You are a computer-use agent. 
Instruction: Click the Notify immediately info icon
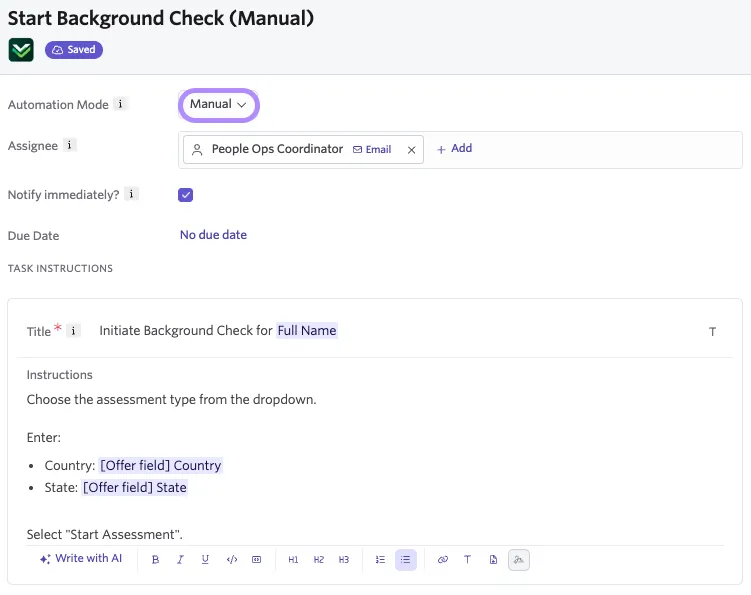[131, 194]
